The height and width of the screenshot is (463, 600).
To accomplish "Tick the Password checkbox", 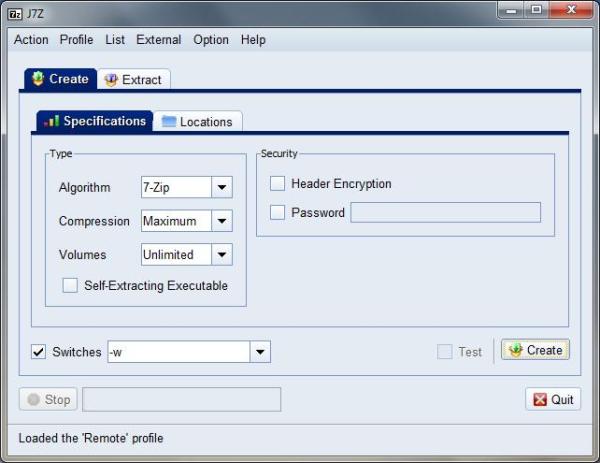I will [x=277, y=212].
